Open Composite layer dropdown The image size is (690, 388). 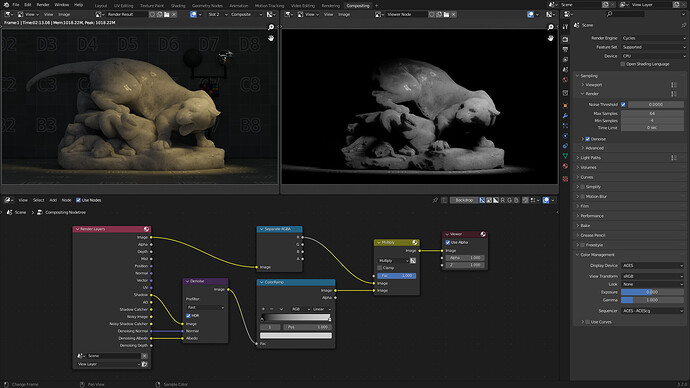[246, 15]
